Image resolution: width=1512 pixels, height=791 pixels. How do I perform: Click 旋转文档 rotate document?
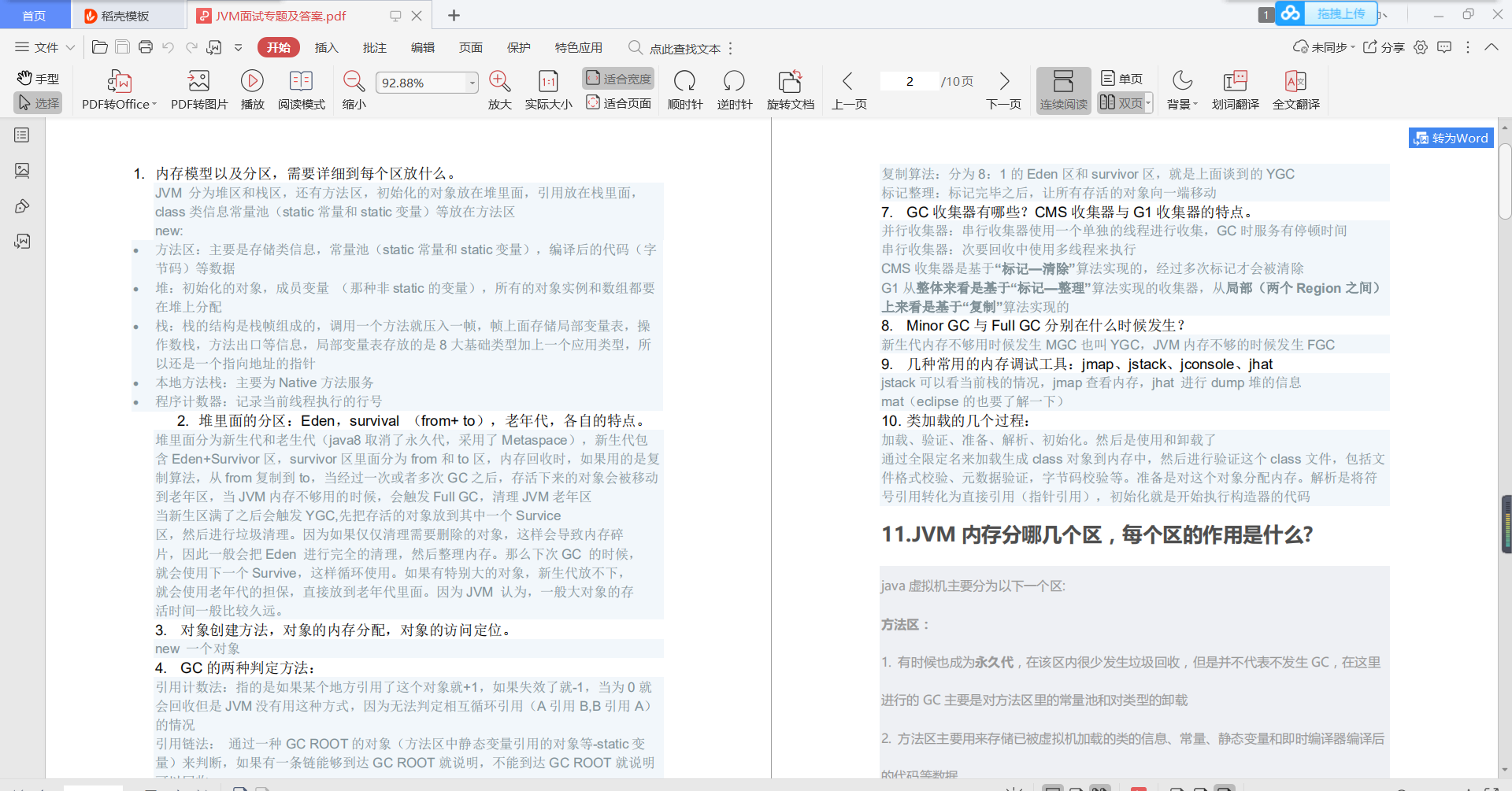click(x=790, y=91)
